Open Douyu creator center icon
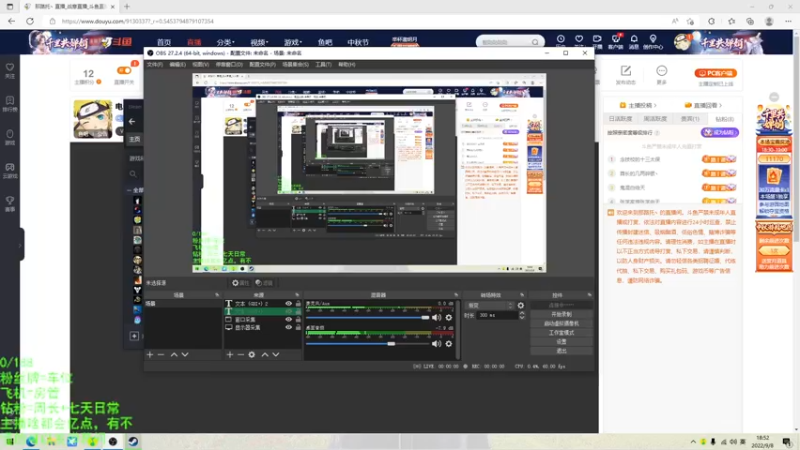Screen dimensions: 800x450 coord(653,41)
